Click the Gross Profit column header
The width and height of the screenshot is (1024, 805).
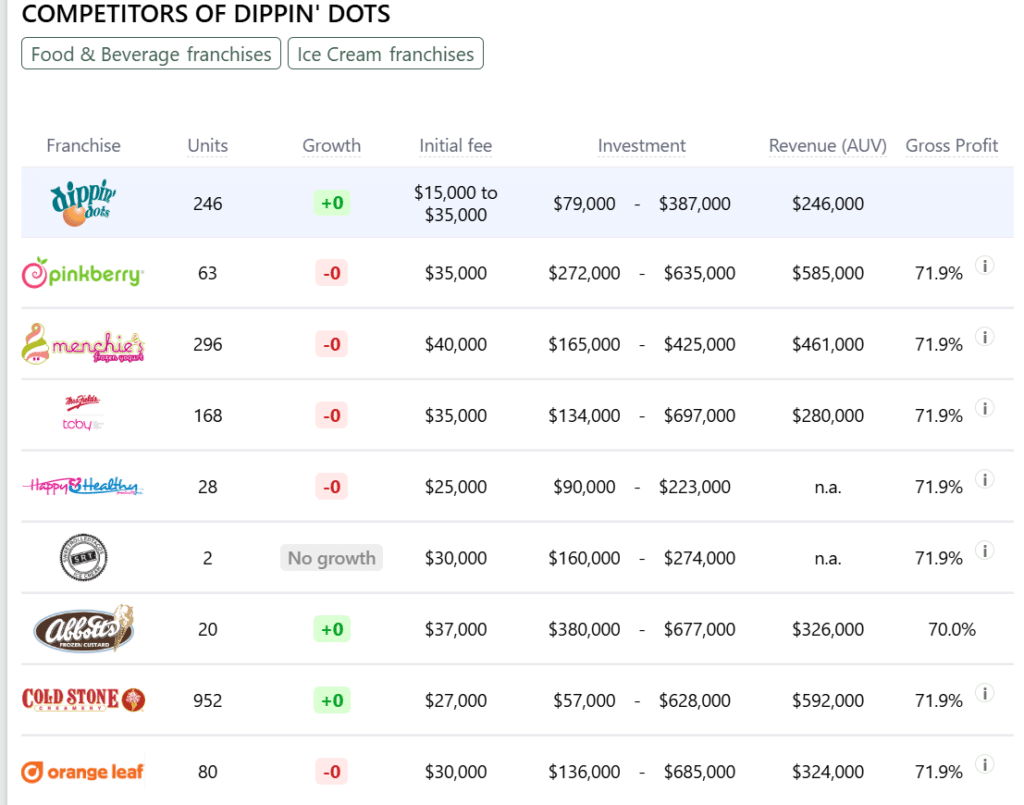point(952,146)
